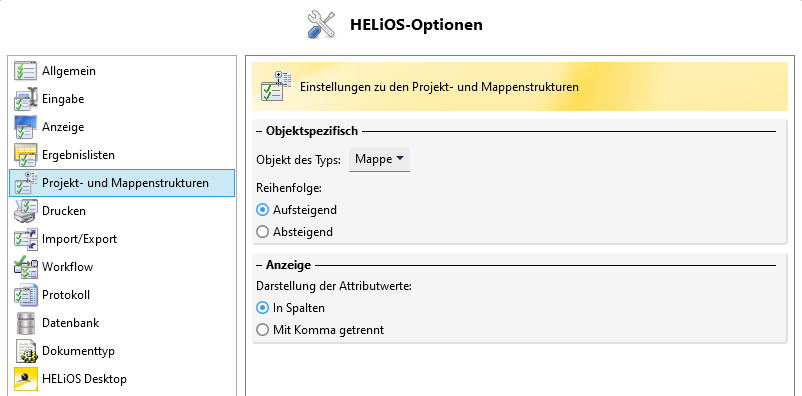Open Datenbank via its cylinder icon

(x=26, y=323)
